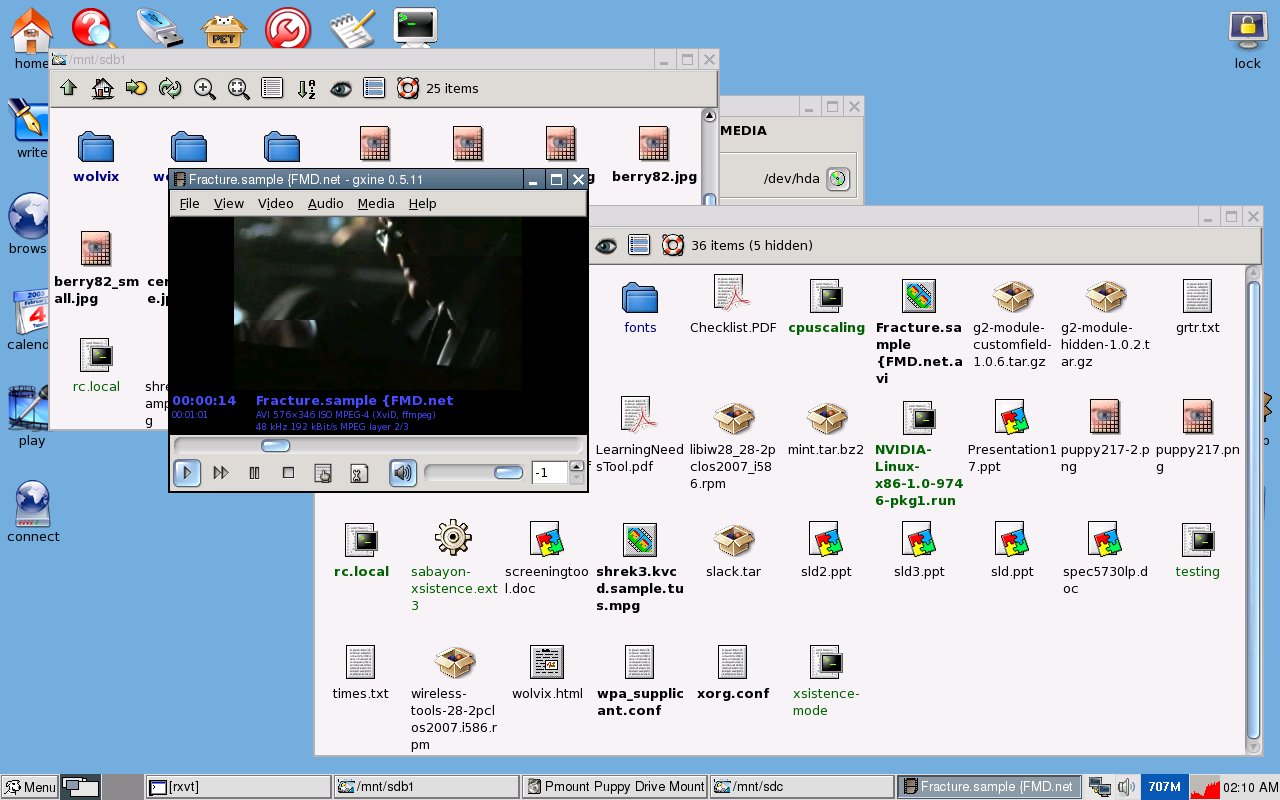Image resolution: width=1280 pixels, height=800 pixels.
Task: Select wolvix.html file icon
Action: [x=547, y=672]
